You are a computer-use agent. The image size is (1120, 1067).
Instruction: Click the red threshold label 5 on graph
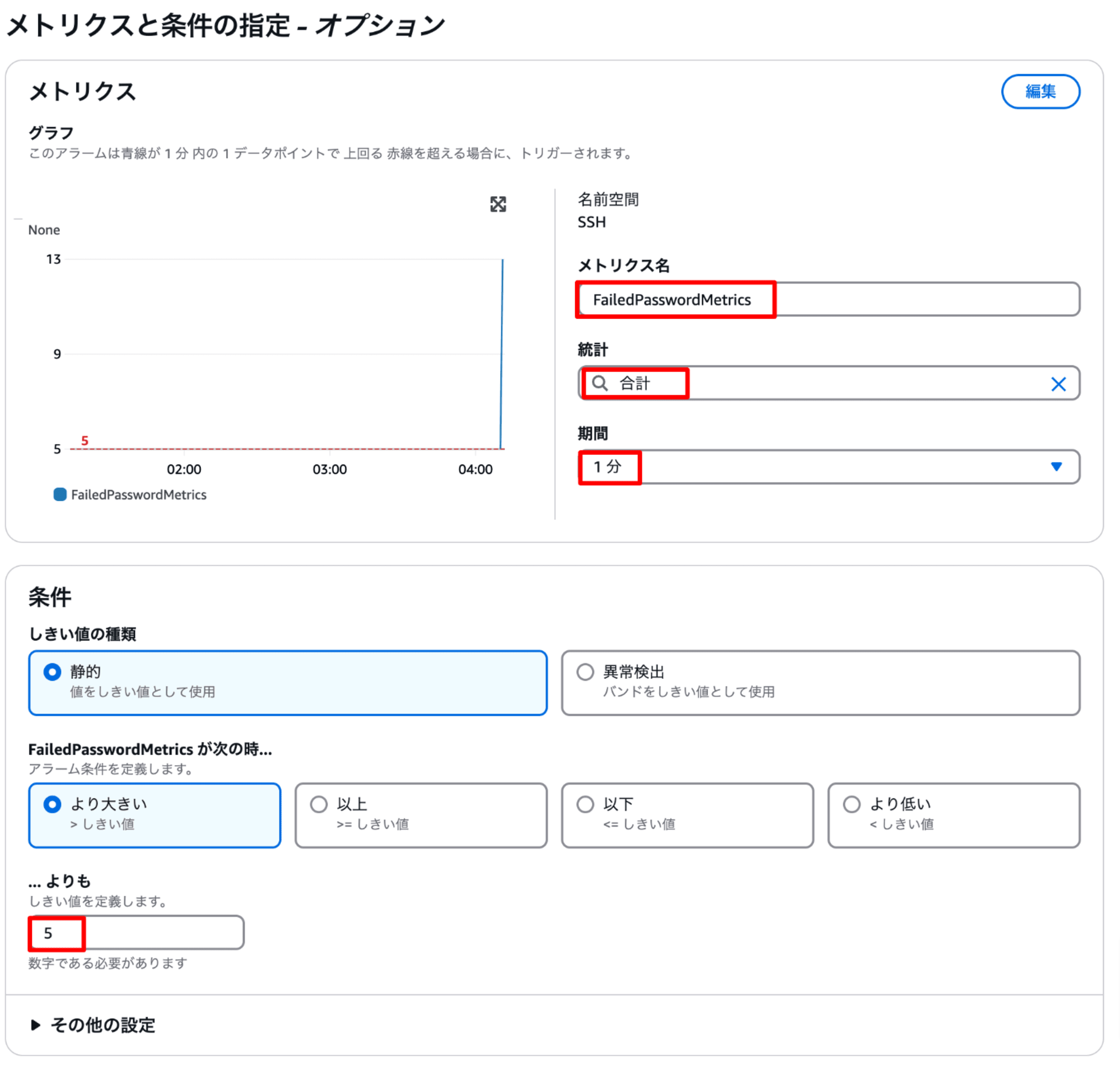click(85, 440)
